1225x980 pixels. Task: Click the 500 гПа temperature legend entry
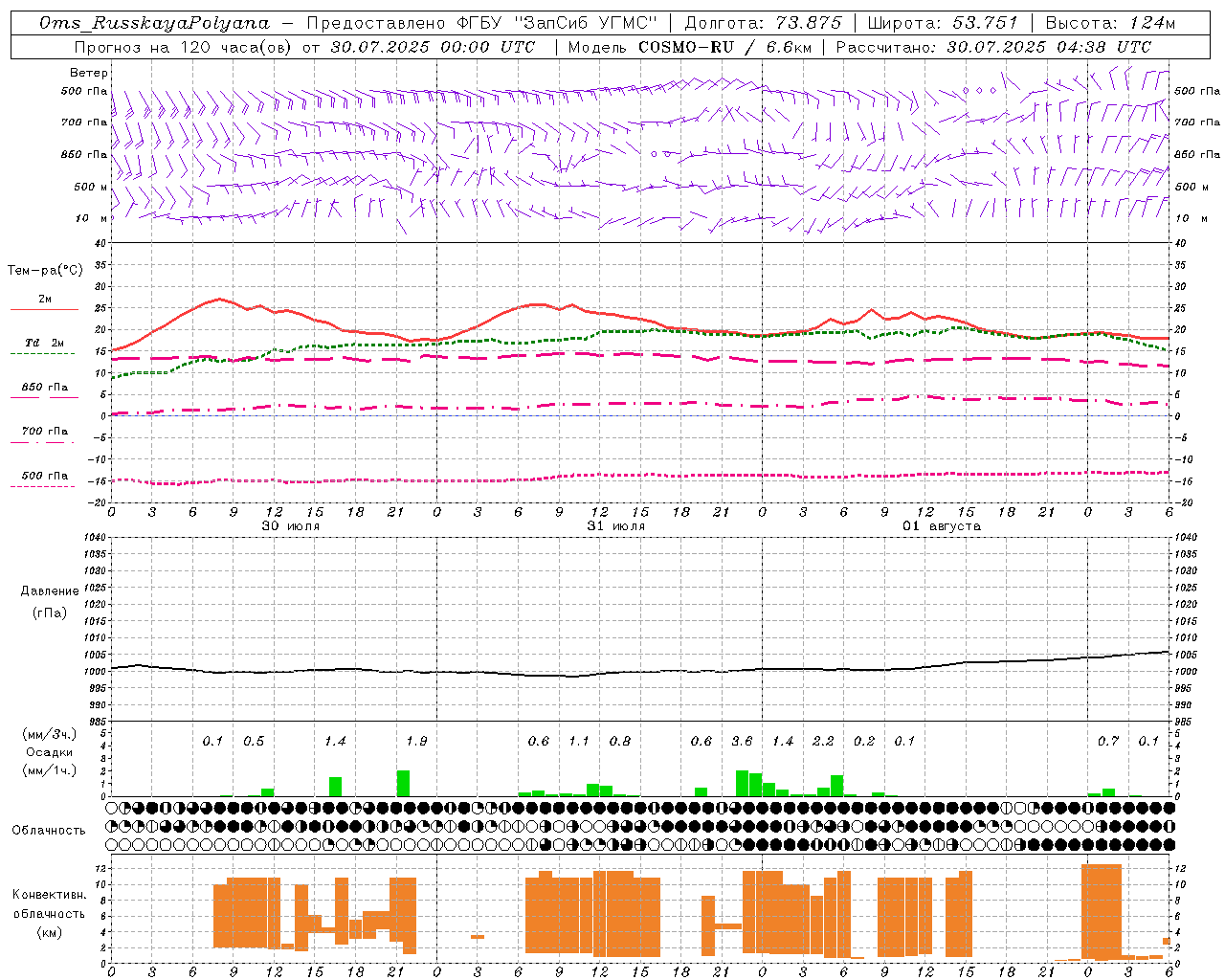point(45,476)
